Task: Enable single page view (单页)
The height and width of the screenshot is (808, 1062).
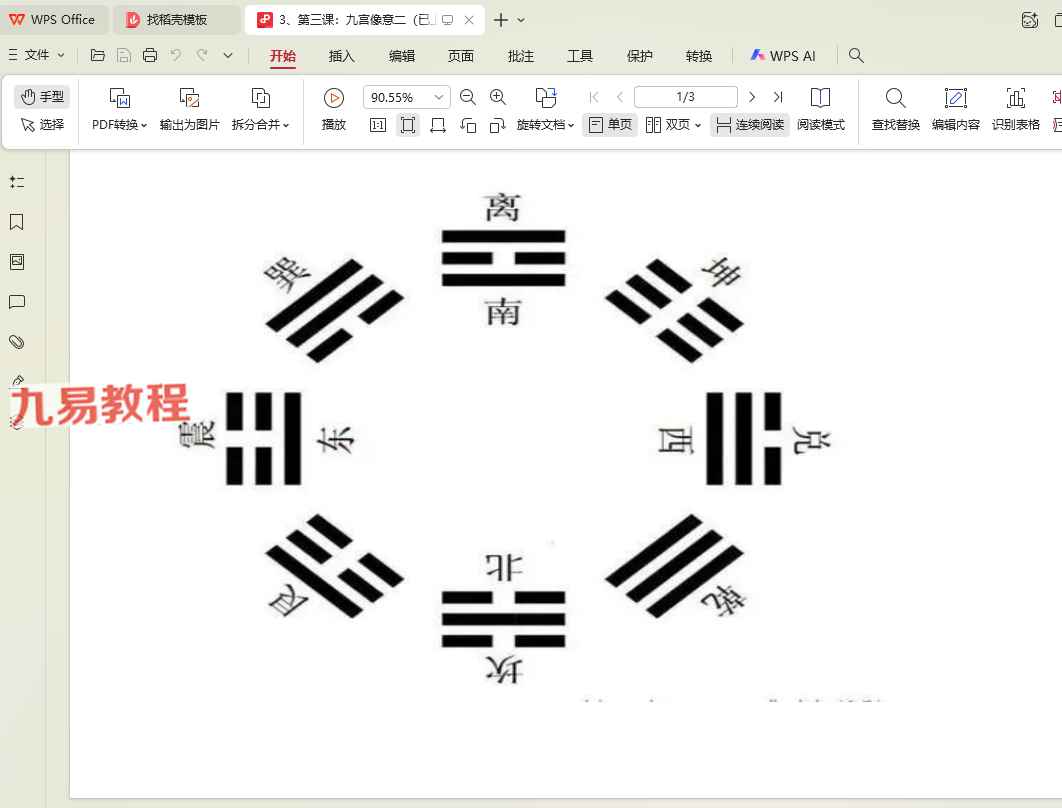Action: click(x=610, y=125)
